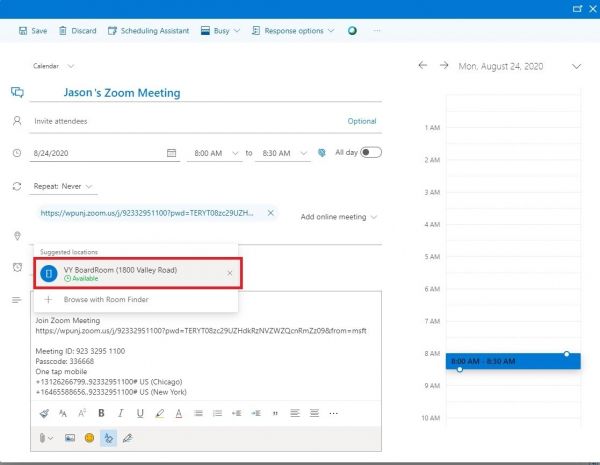The height and width of the screenshot is (465, 600).
Task: Click the date picker calendar icon
Action: tap(171, 153)
